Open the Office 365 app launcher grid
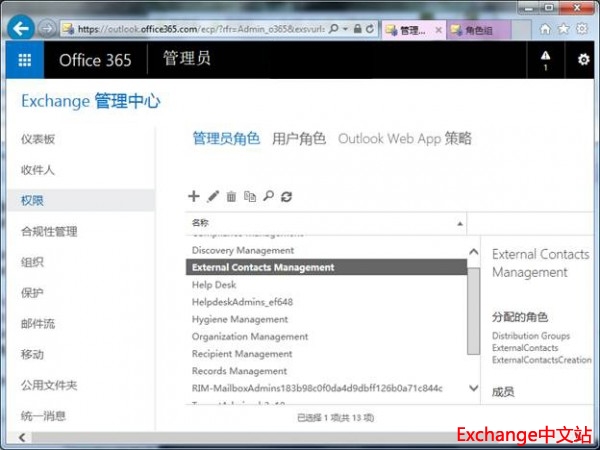The image size is (600, 450). (24, 60)
